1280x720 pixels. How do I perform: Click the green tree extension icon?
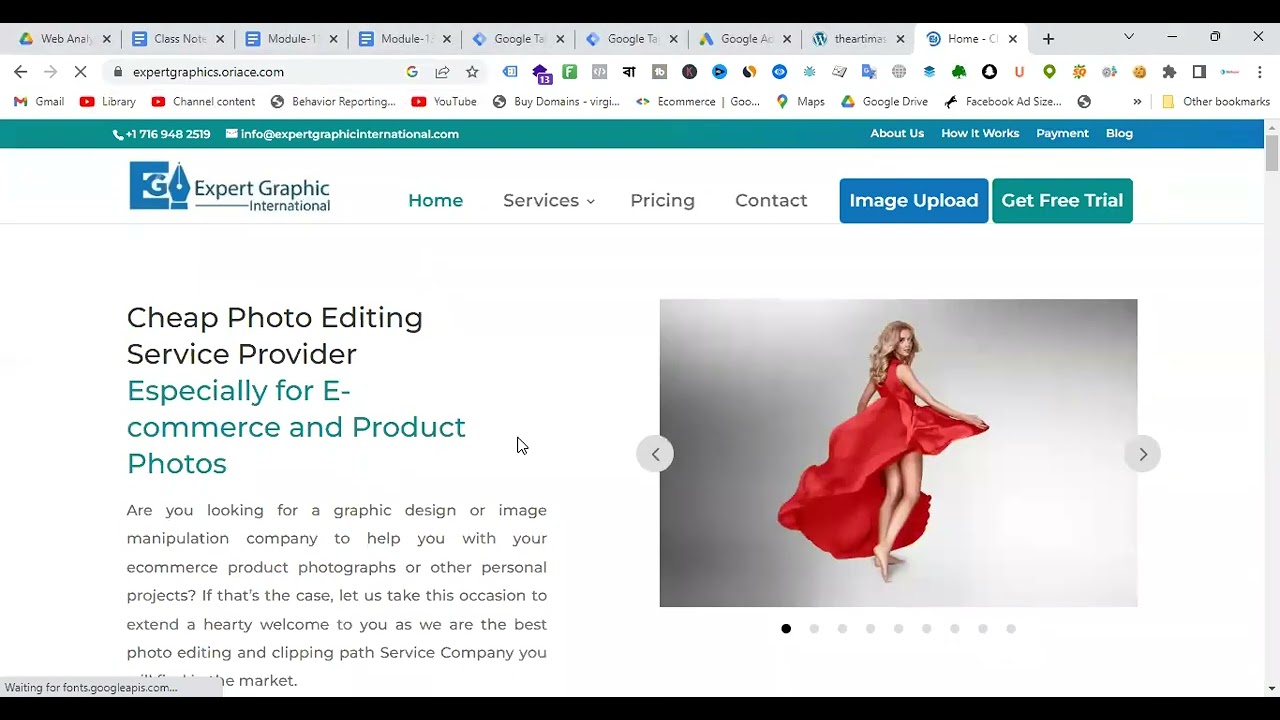click(959, 72)
